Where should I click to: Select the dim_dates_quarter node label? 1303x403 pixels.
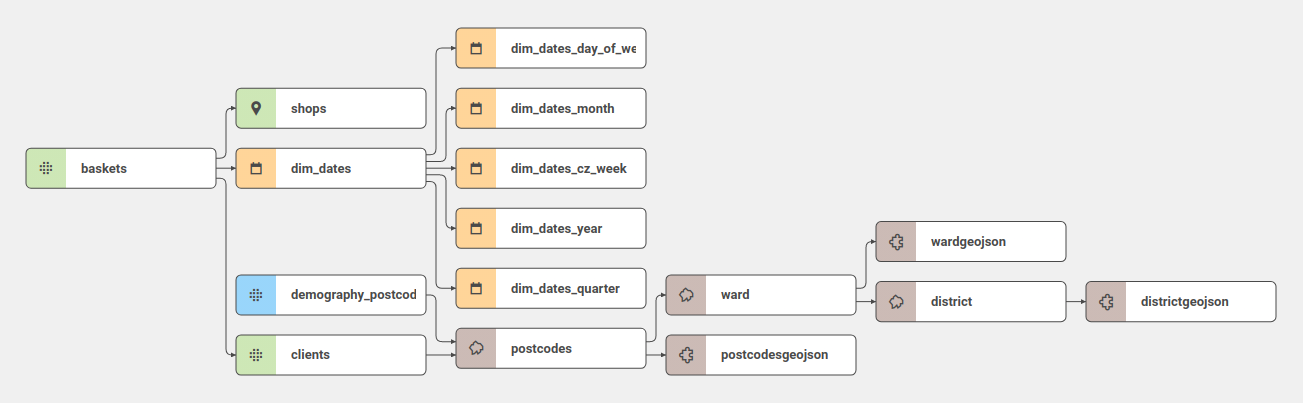coord(565,288)
